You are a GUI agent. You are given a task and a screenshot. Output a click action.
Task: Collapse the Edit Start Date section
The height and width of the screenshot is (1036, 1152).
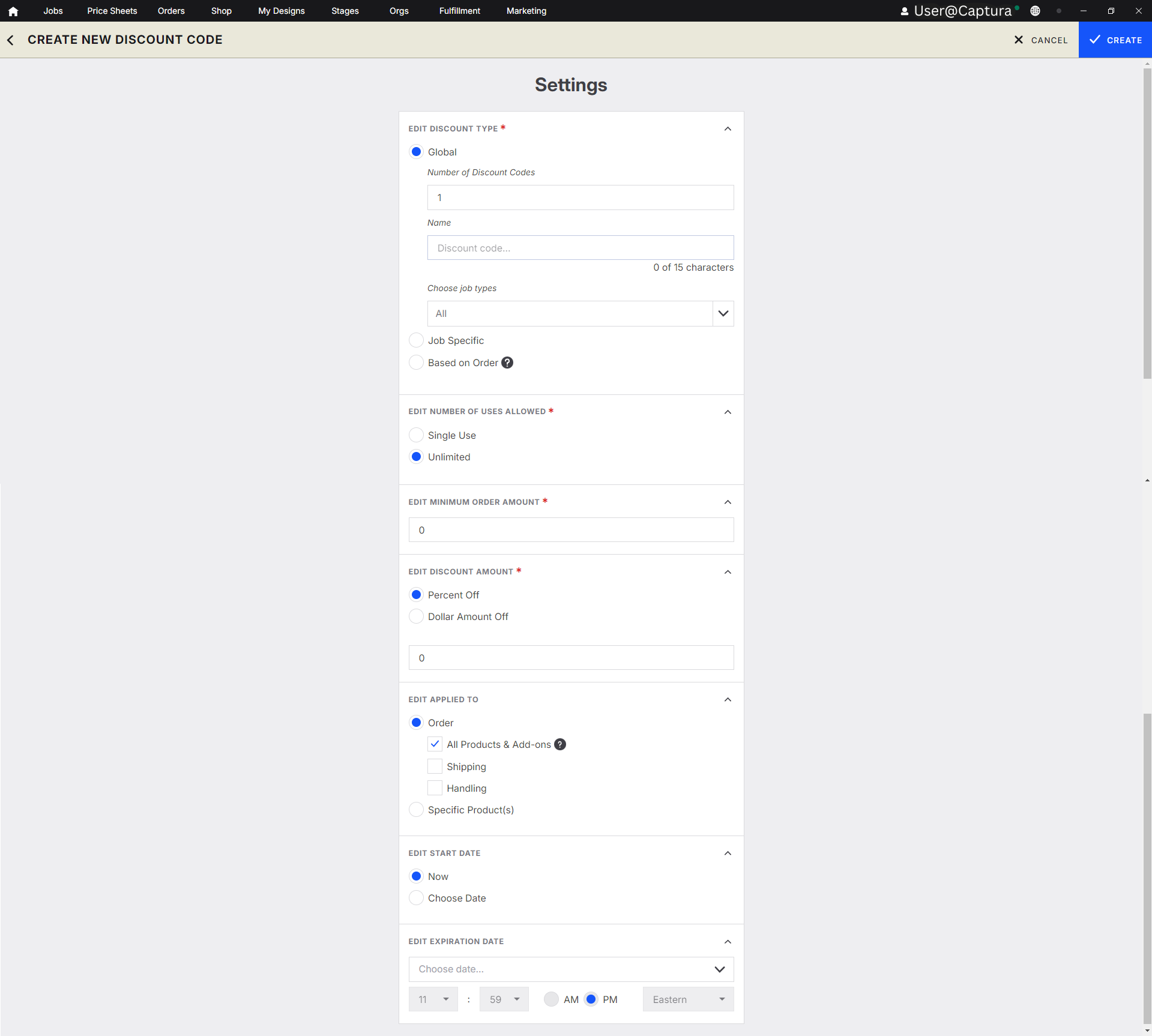(728, 854)
